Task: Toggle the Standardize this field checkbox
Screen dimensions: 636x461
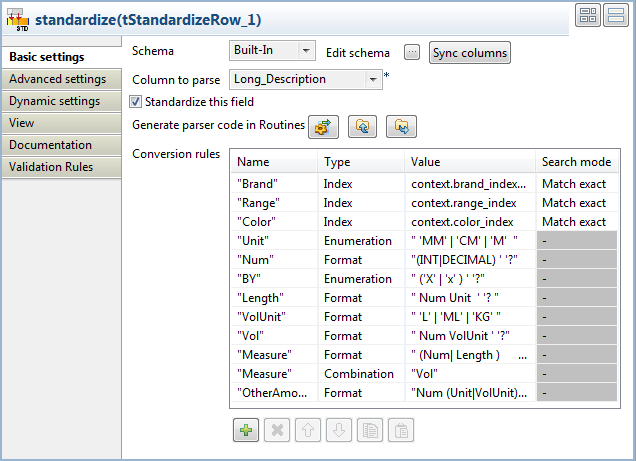Action: [x=136, y=101]
